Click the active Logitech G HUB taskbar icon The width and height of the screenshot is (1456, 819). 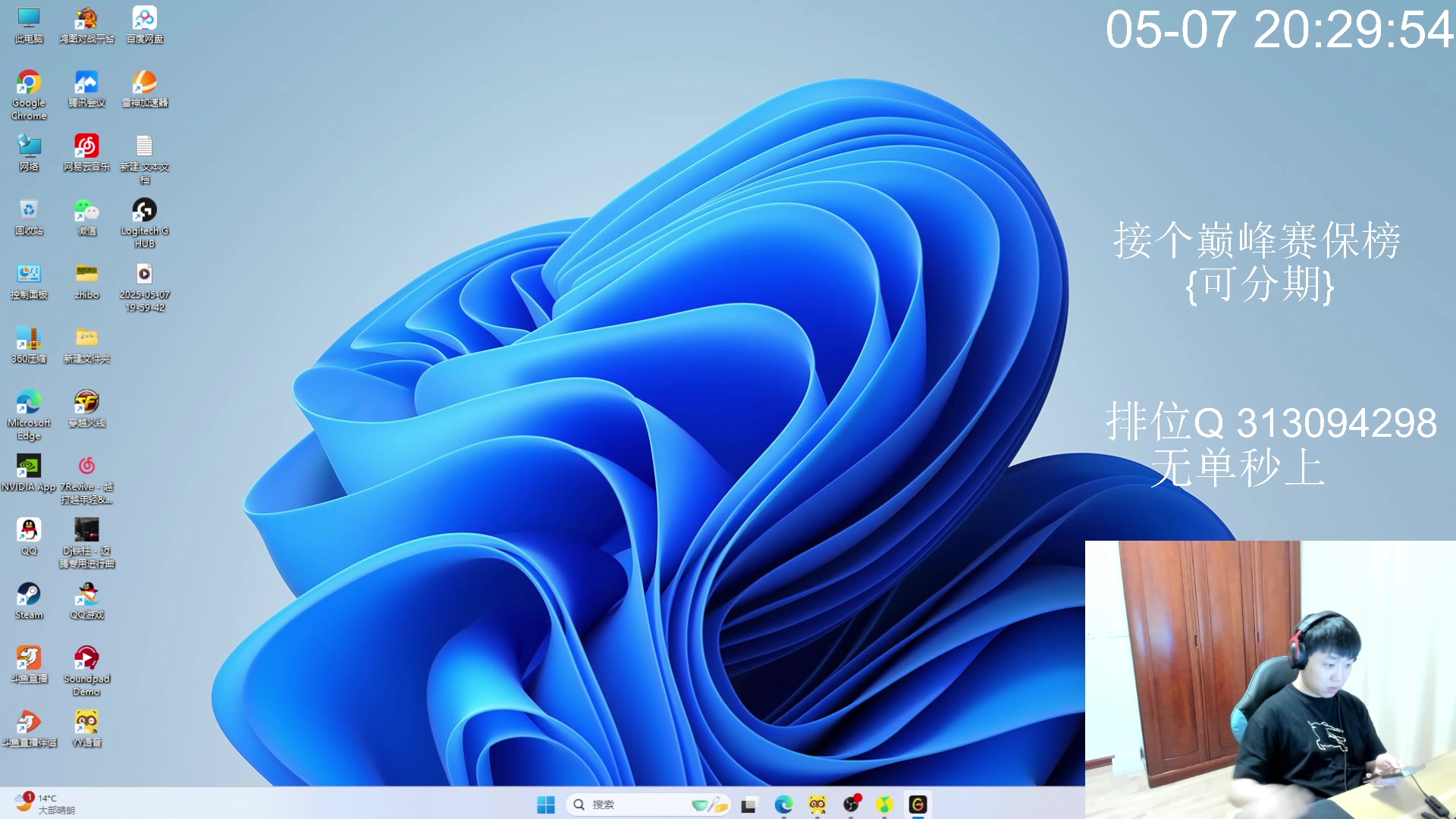918,805
